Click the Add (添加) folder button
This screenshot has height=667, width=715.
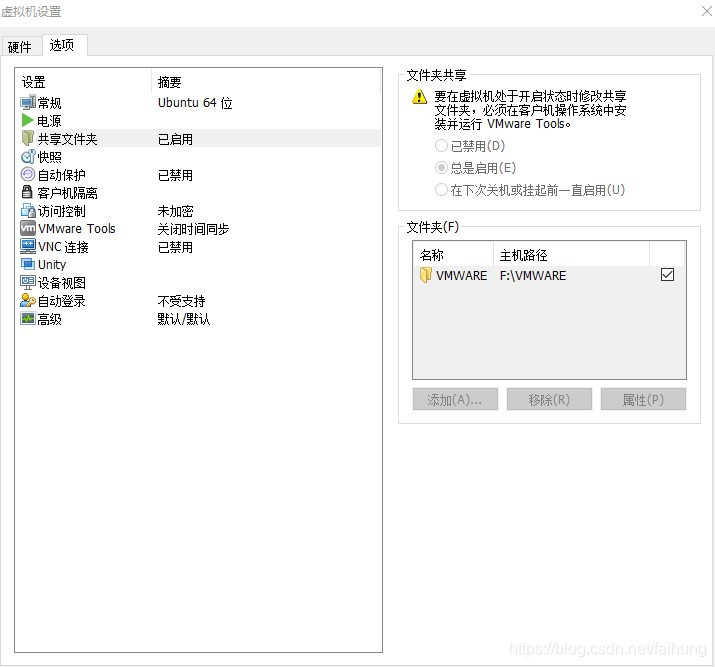pos(455,399)
